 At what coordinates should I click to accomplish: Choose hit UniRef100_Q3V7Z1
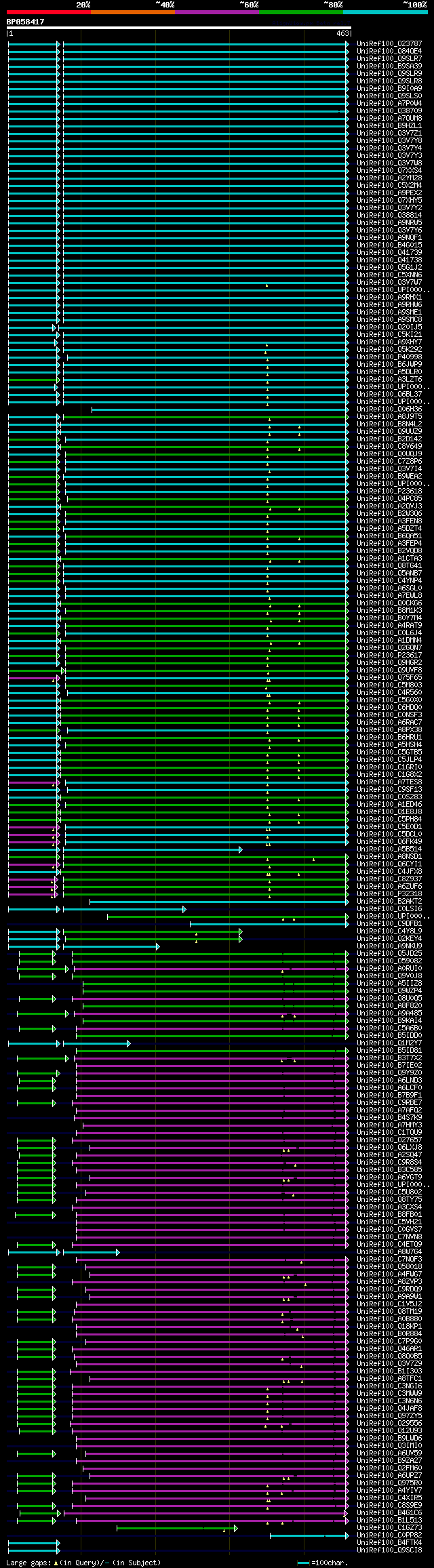(389, 133)
